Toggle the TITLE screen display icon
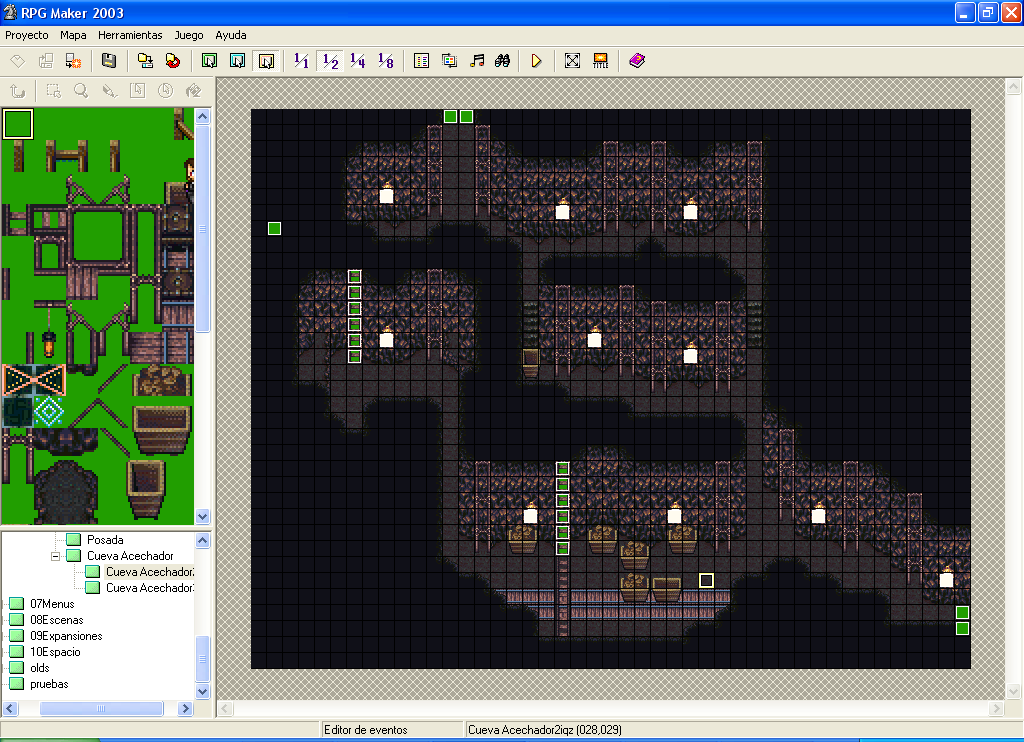 pos(600,61)
